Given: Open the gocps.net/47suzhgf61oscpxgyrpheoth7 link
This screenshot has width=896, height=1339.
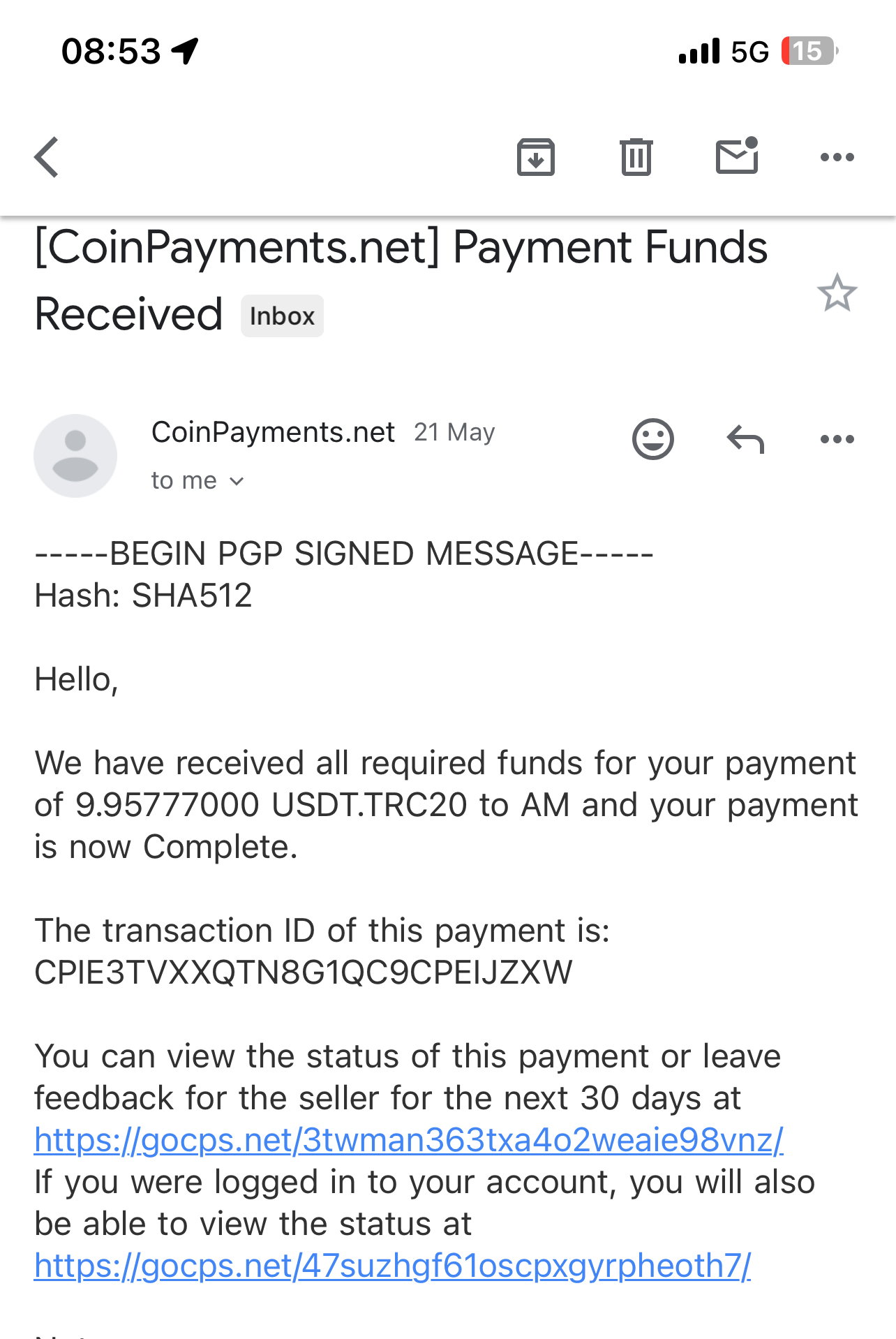Looking at the screenshot, I should click(x=392, y=1266).
